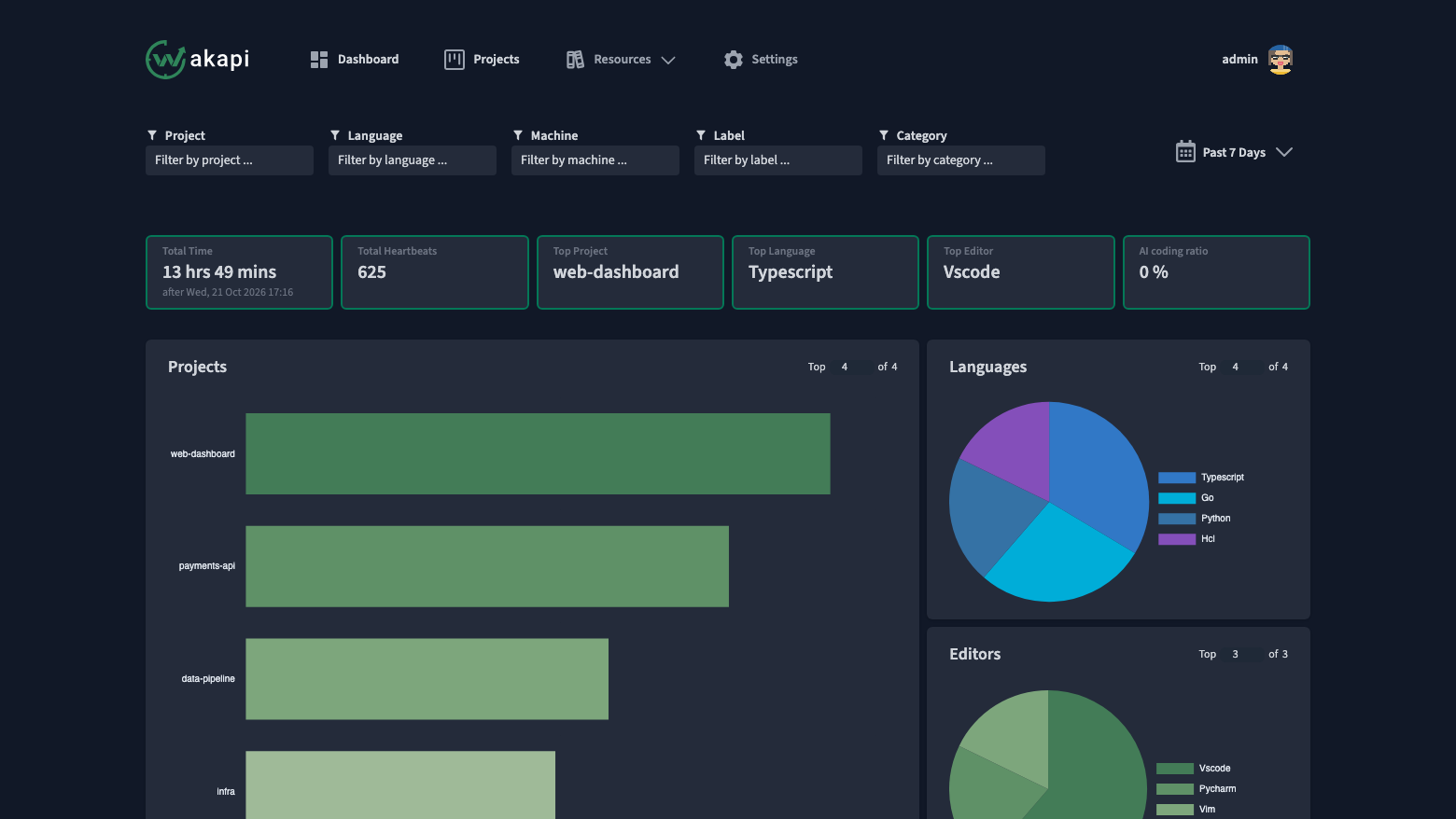
Task: Toggle Vscode legend in Editors chart
Action: click(x=1194, y=769)
